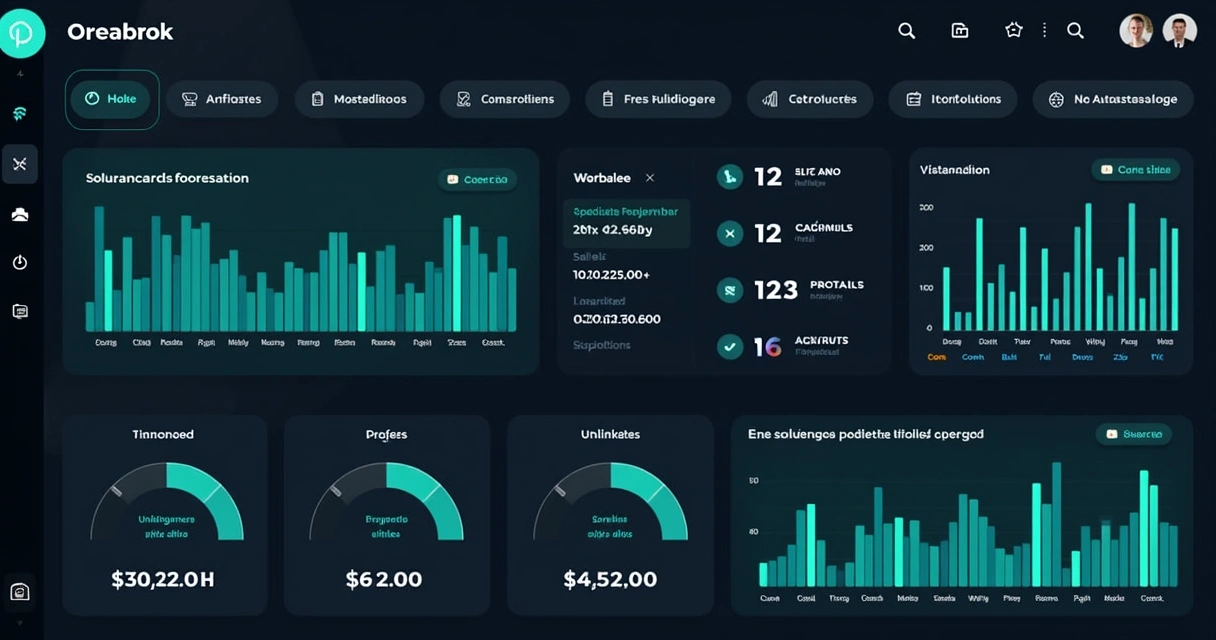Click the Cose button on Solurancards fooresation
Viewport: 1216px width, 640px height.
(477, 177)
